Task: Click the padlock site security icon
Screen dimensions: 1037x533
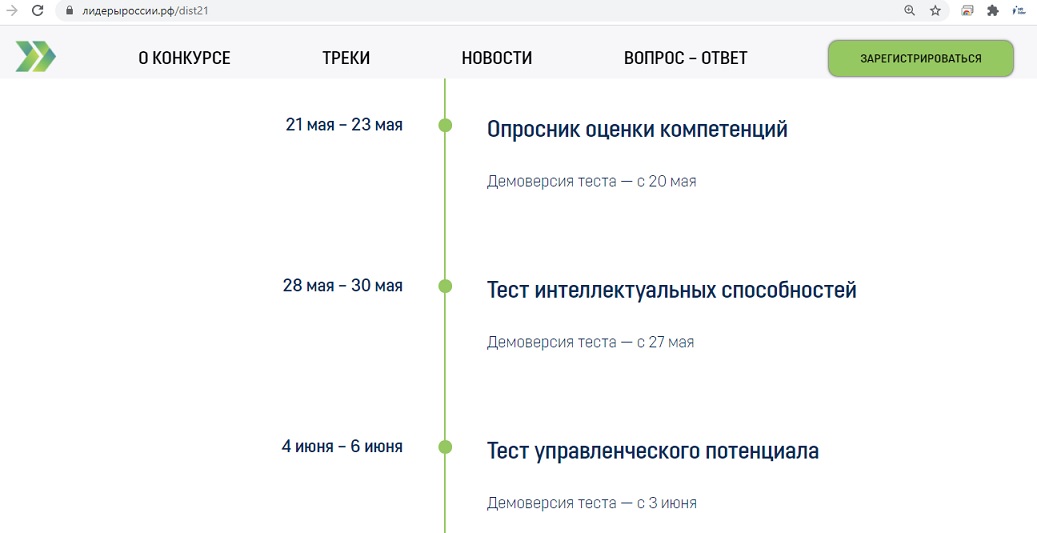Action: click(x=68, y=11)
